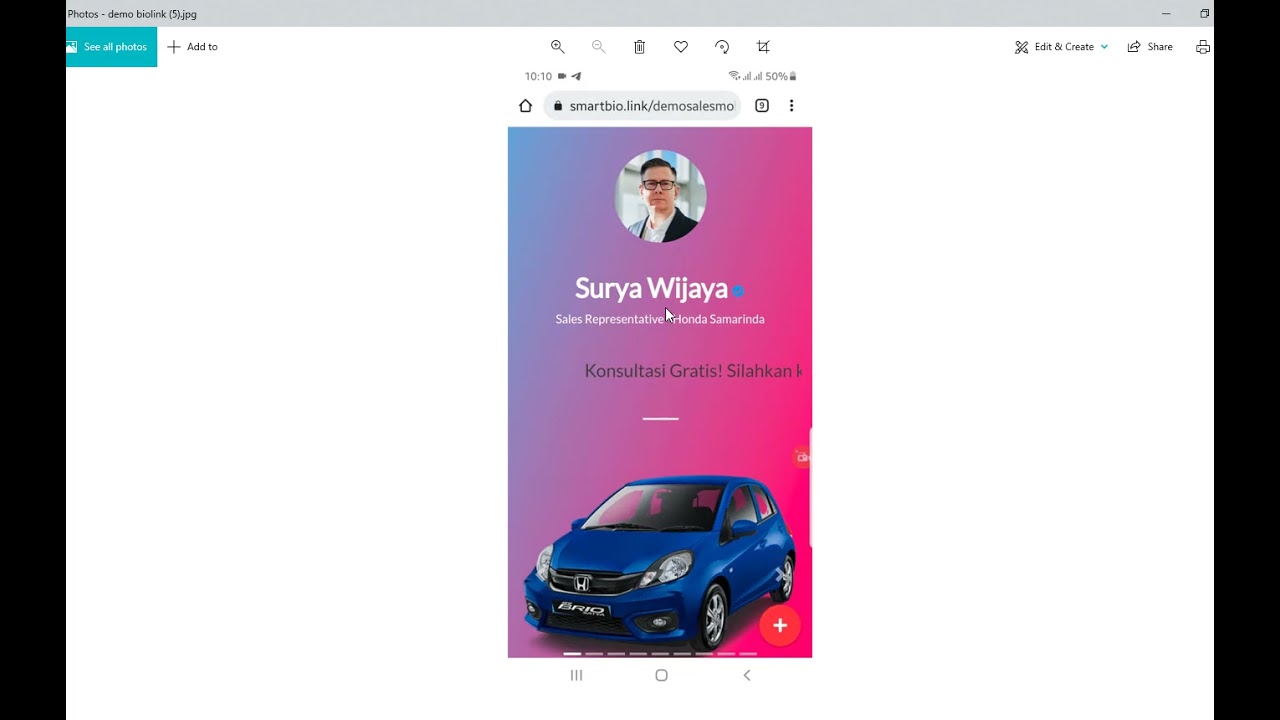This screenshot has width=1280, height=720.
Task: Rotate the image
Action: pos(722,47)
